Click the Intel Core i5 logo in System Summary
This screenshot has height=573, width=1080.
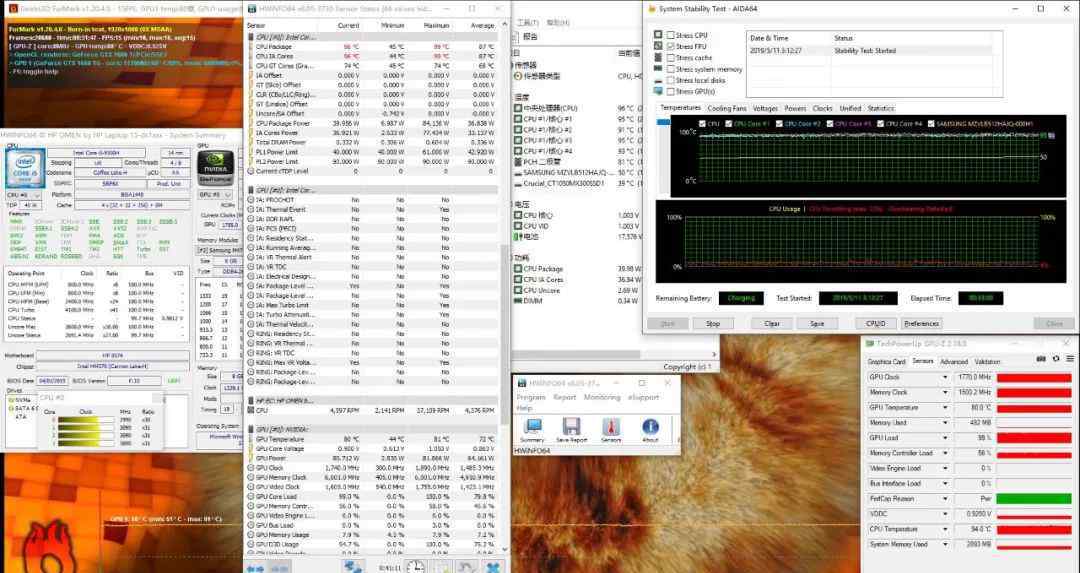(25, 168)
